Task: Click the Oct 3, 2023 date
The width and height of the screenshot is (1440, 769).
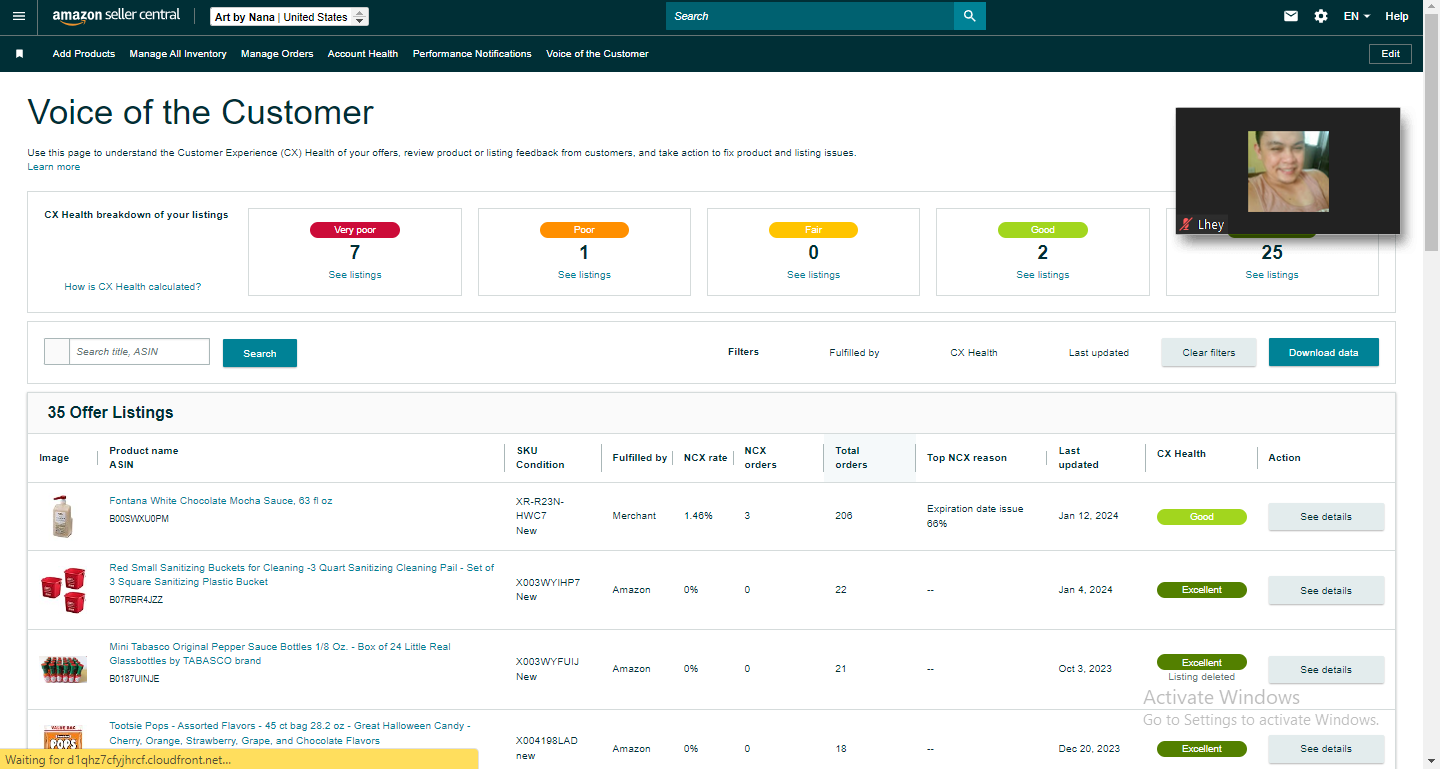Action: (1085, 669)
